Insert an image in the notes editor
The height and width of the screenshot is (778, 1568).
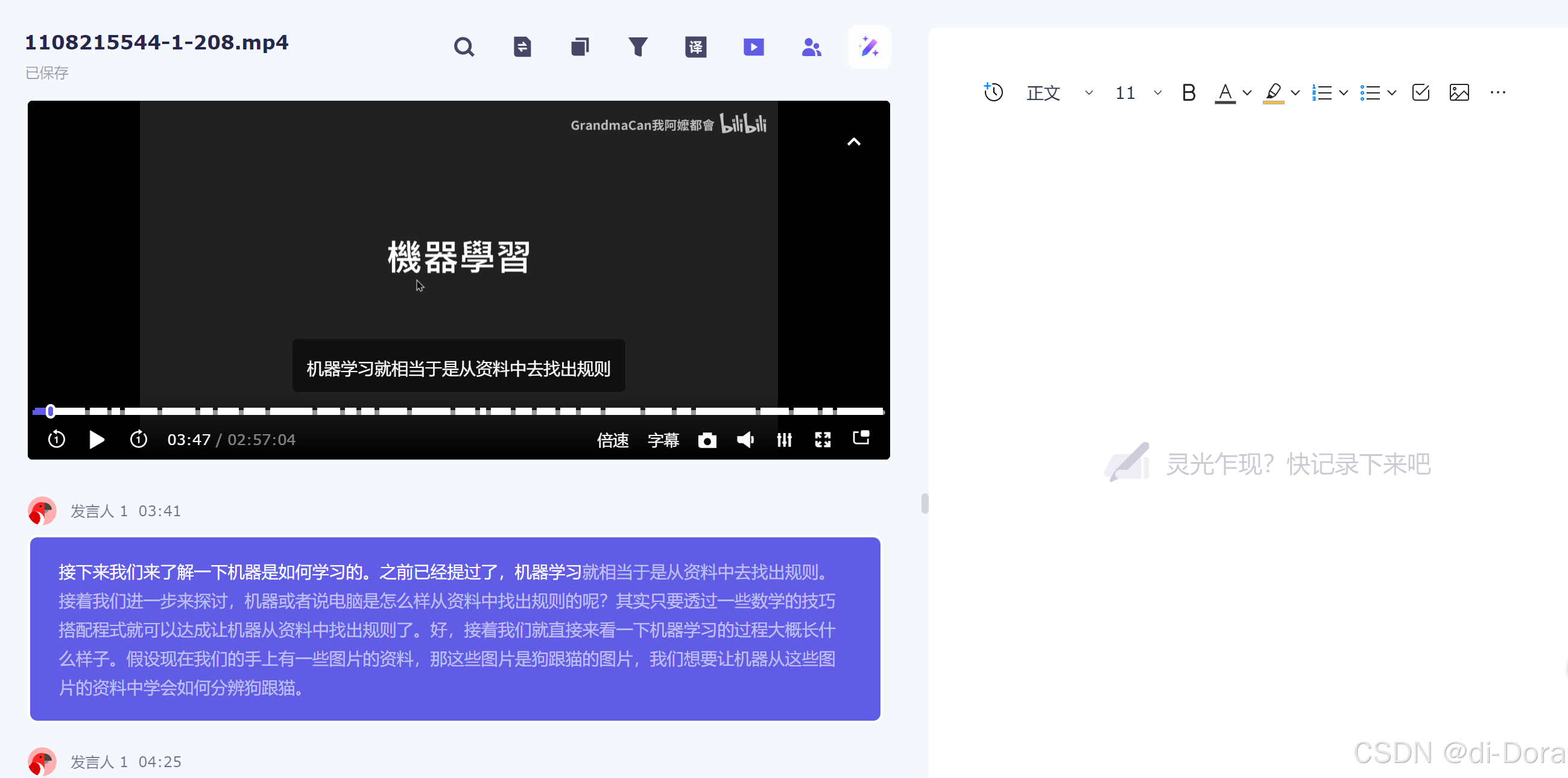1458,92
